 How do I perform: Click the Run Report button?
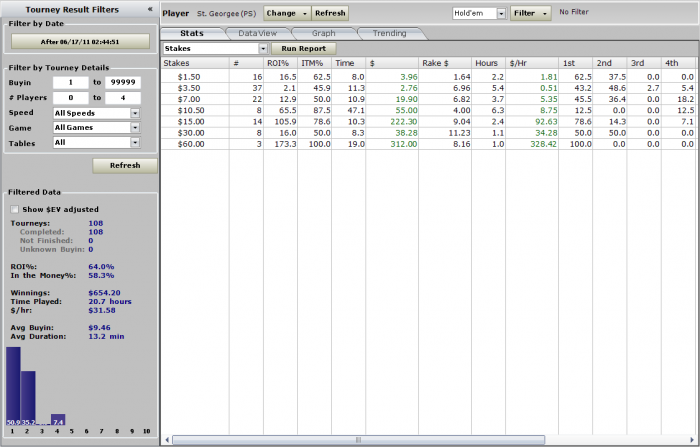coord(304,49)
